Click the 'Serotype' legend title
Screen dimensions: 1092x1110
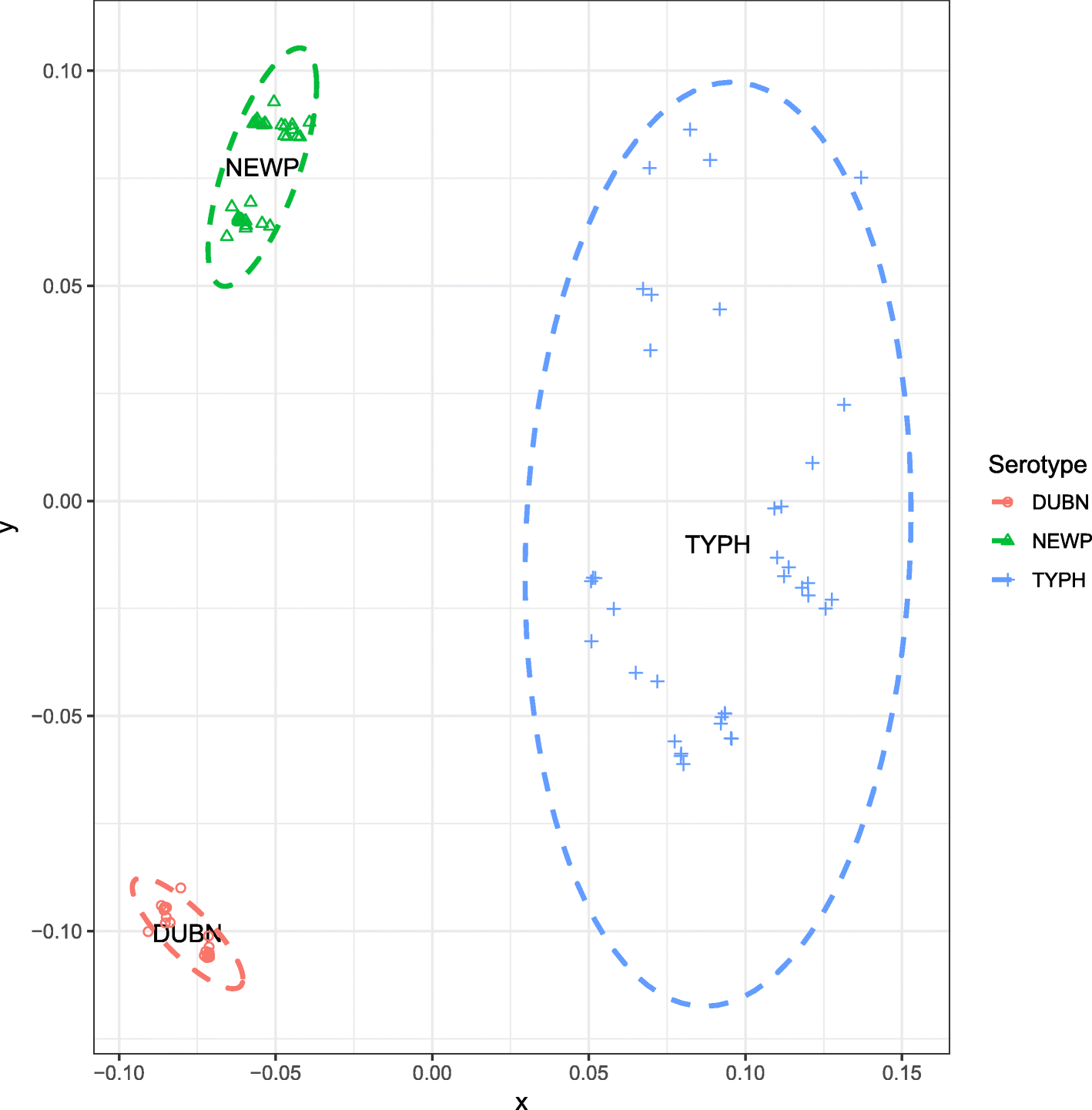1037,465
